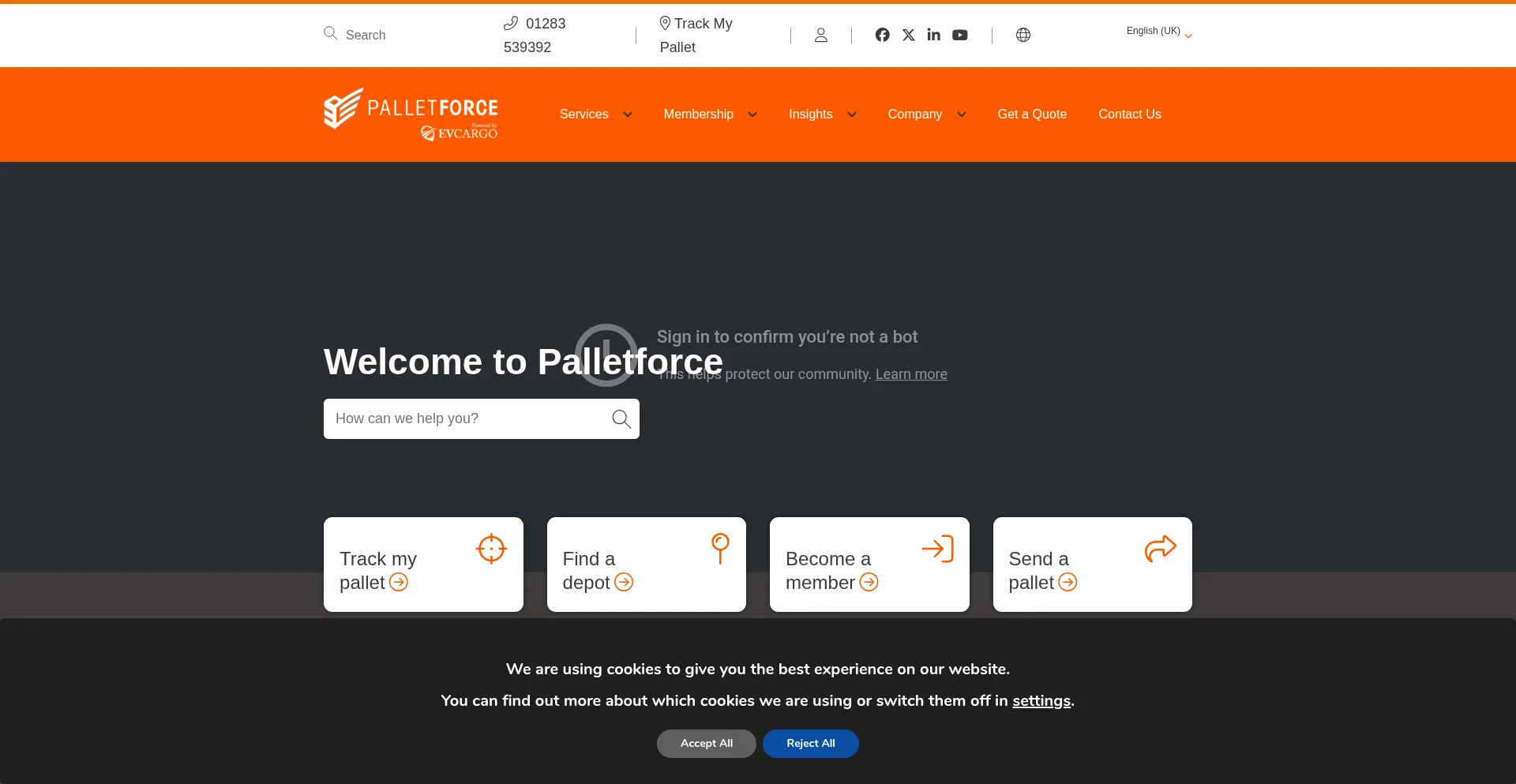Image resolution: width=1516 pixels, height=784 pixels.
Task: Click the globe language icon
Action: (1023, 35)
